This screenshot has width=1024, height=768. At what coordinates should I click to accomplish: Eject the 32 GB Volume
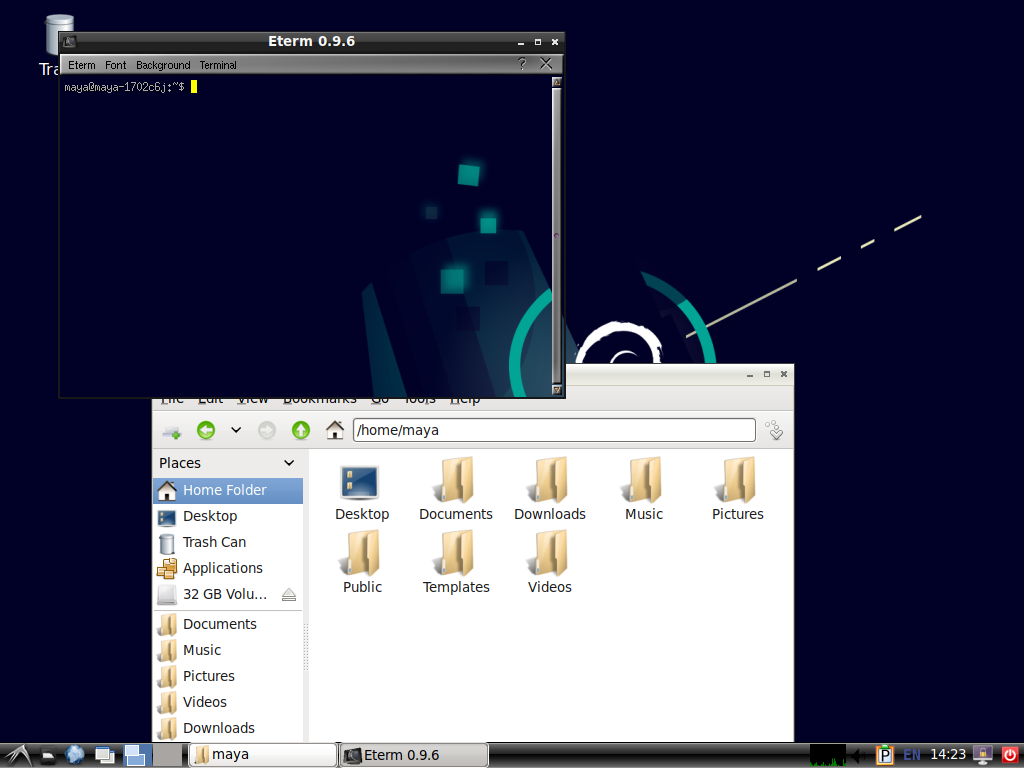[x=289, y=594]
